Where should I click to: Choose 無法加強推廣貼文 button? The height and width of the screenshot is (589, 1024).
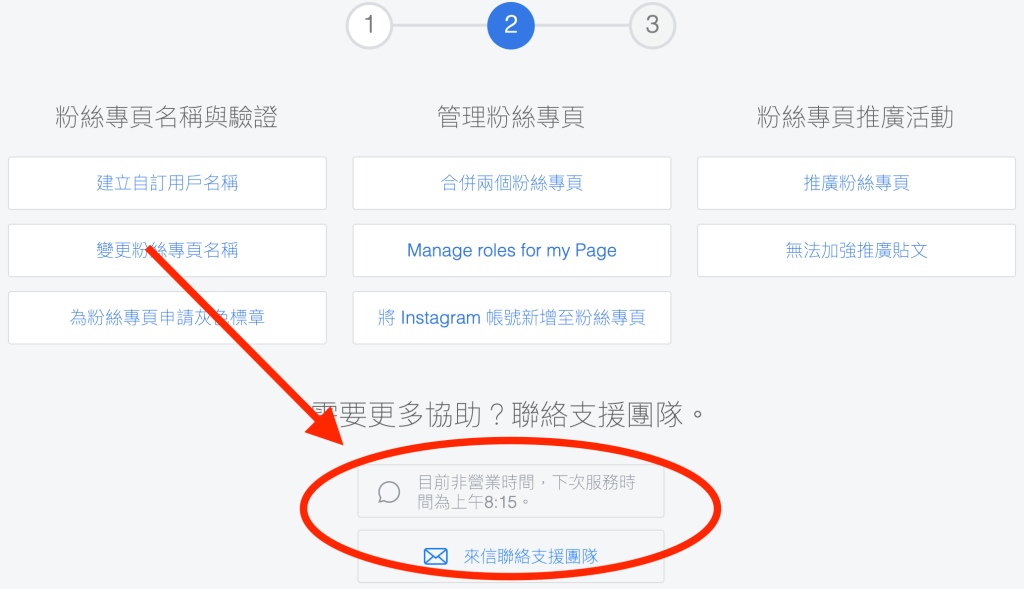point(856,250)
